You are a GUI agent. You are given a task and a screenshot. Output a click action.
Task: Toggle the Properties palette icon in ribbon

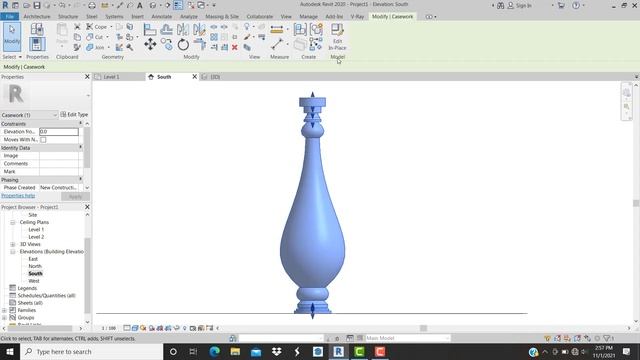tap(37, 44)
